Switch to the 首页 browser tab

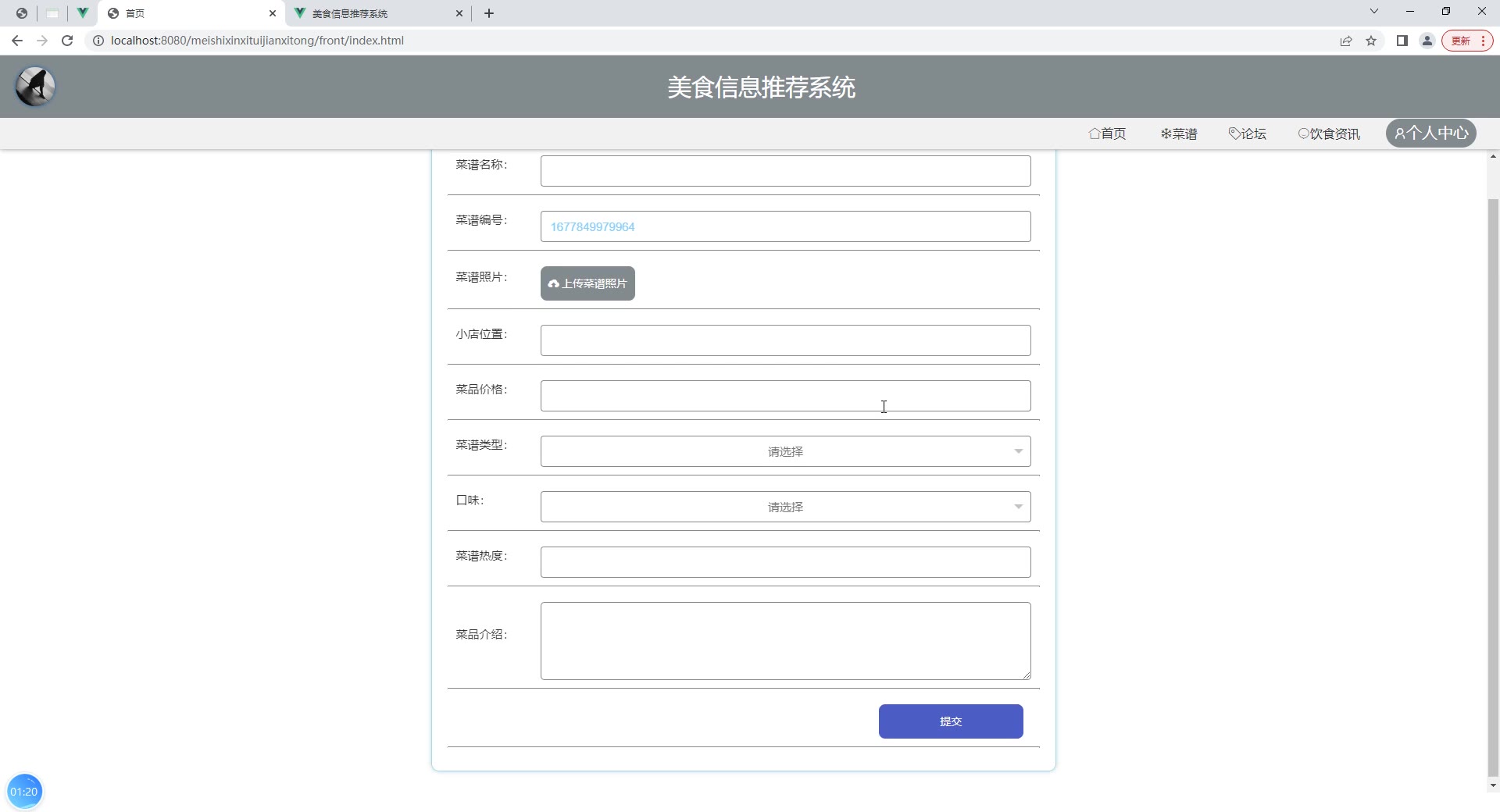(192, 13)
